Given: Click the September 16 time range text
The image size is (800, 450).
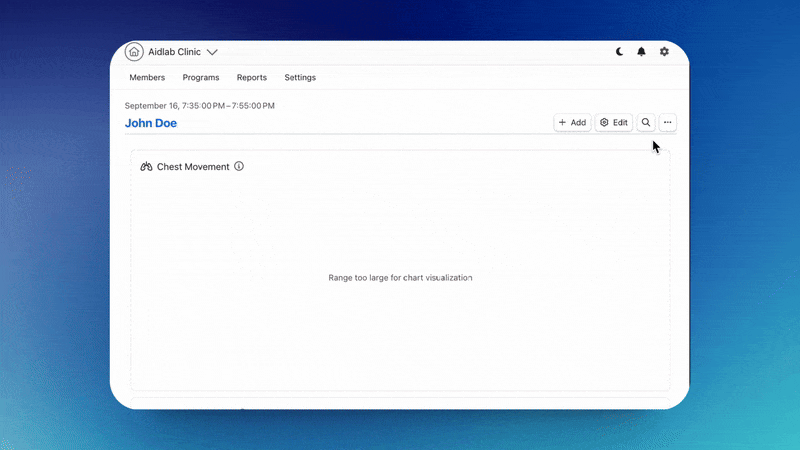Looking at the screenshot, I should coord(200,105).
